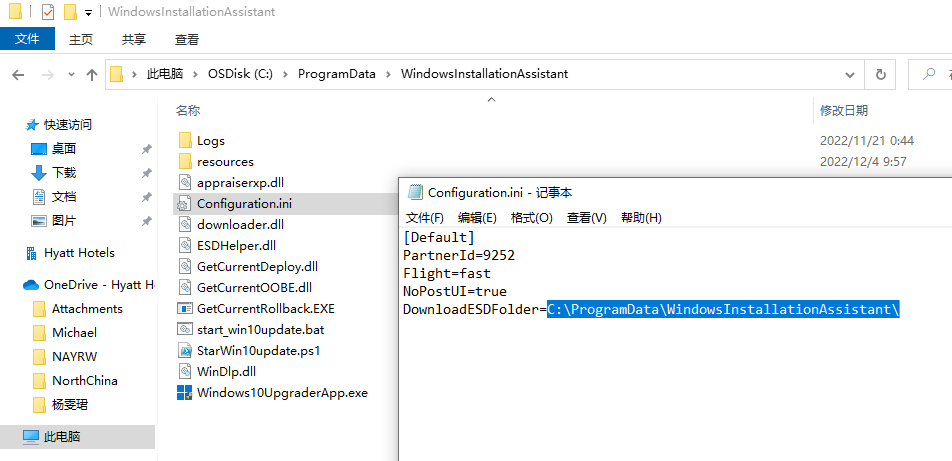
Task: Click the Explorer forward arrow
Action: [47, 75]
